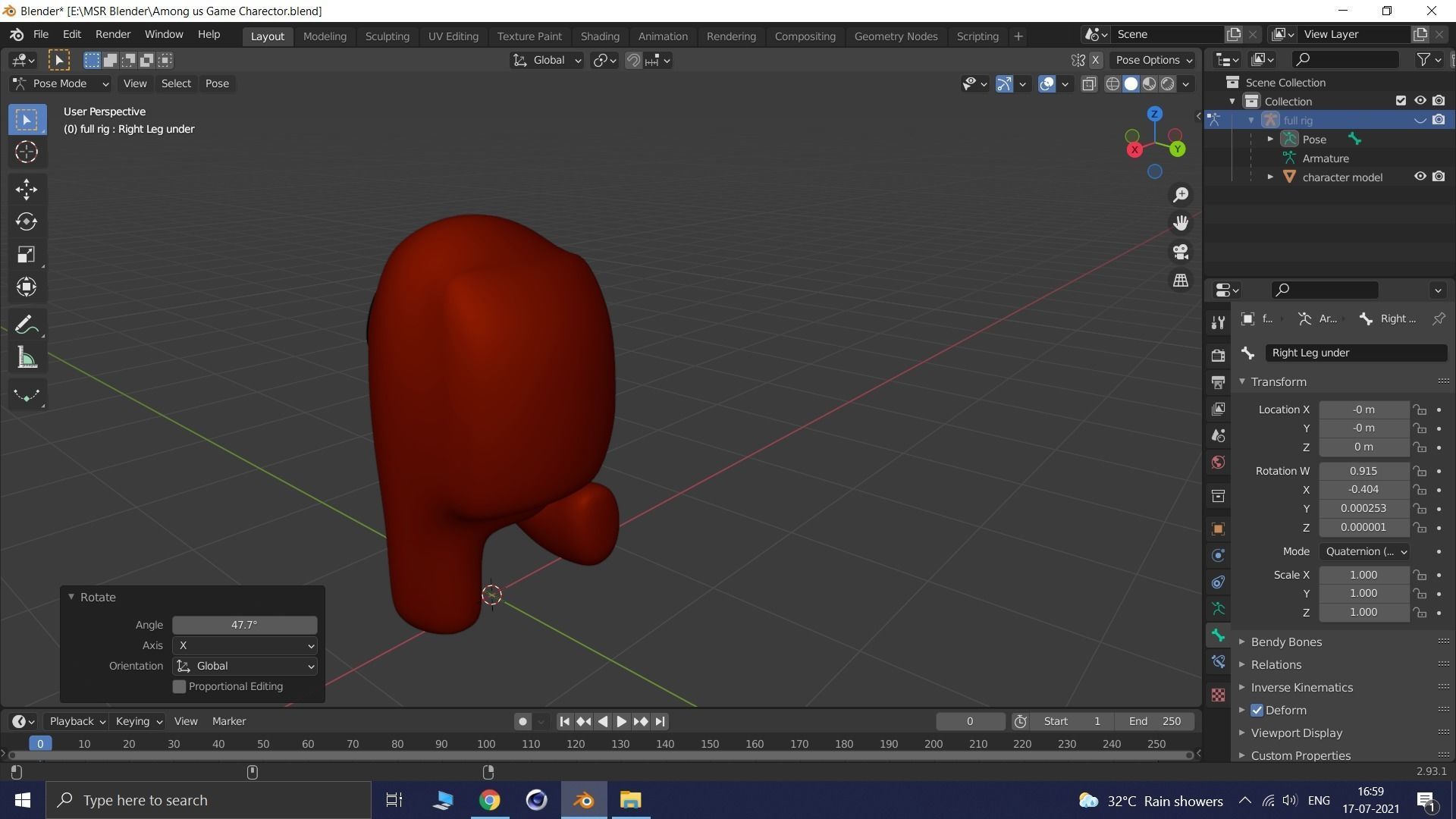Open the File menu
This screenshot has height=819, width=1456.
41,35
